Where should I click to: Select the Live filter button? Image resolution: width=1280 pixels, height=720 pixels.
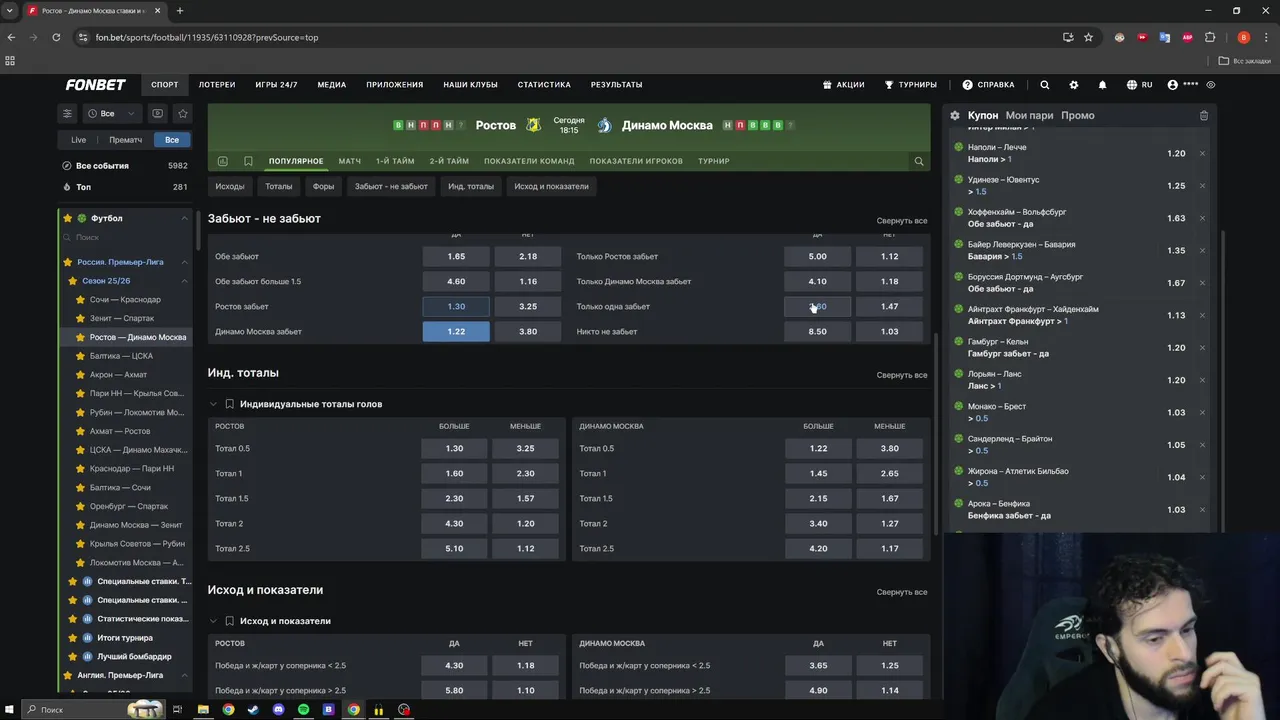[x=78, y=140]
